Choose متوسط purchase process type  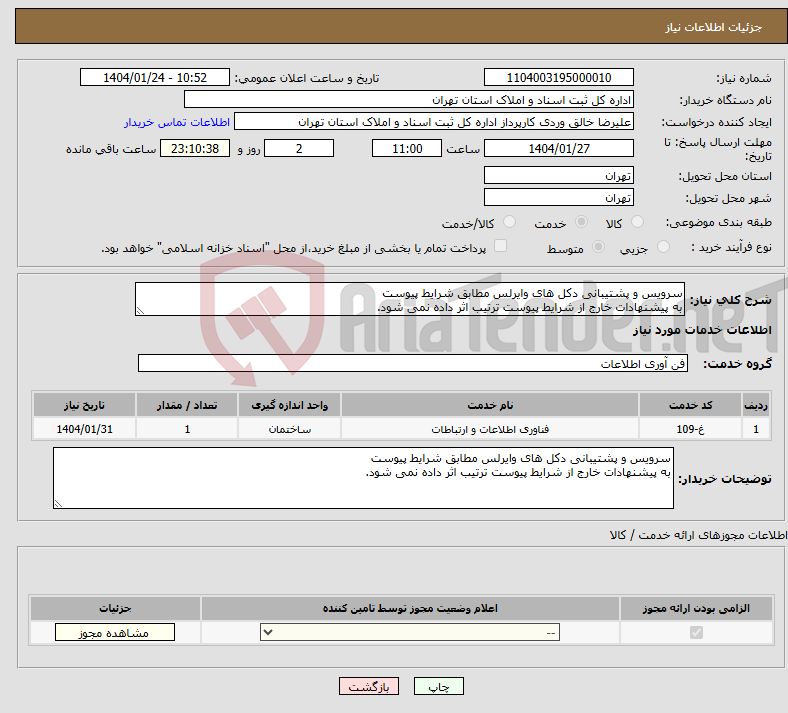pos(598,247)
